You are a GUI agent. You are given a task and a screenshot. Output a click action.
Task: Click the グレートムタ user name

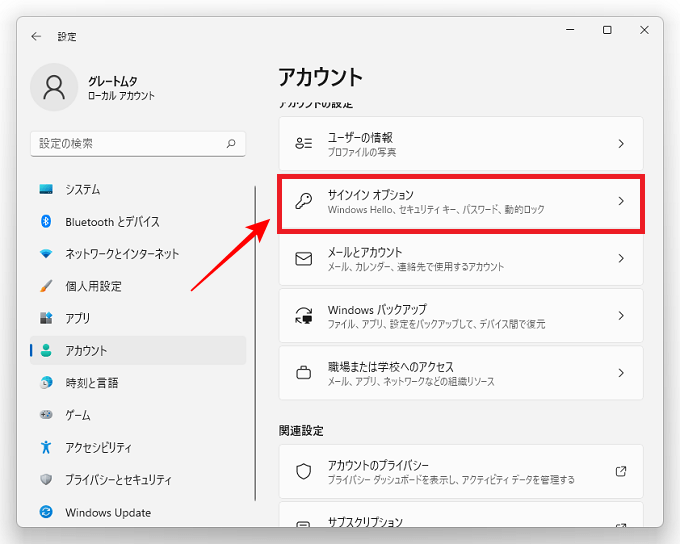coord(113,81)
